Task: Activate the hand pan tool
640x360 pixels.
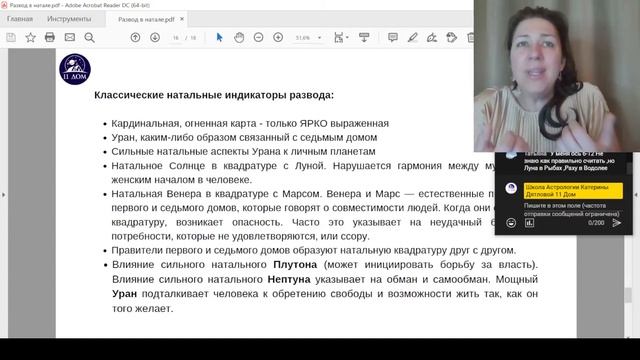Action: coord(239,38)
